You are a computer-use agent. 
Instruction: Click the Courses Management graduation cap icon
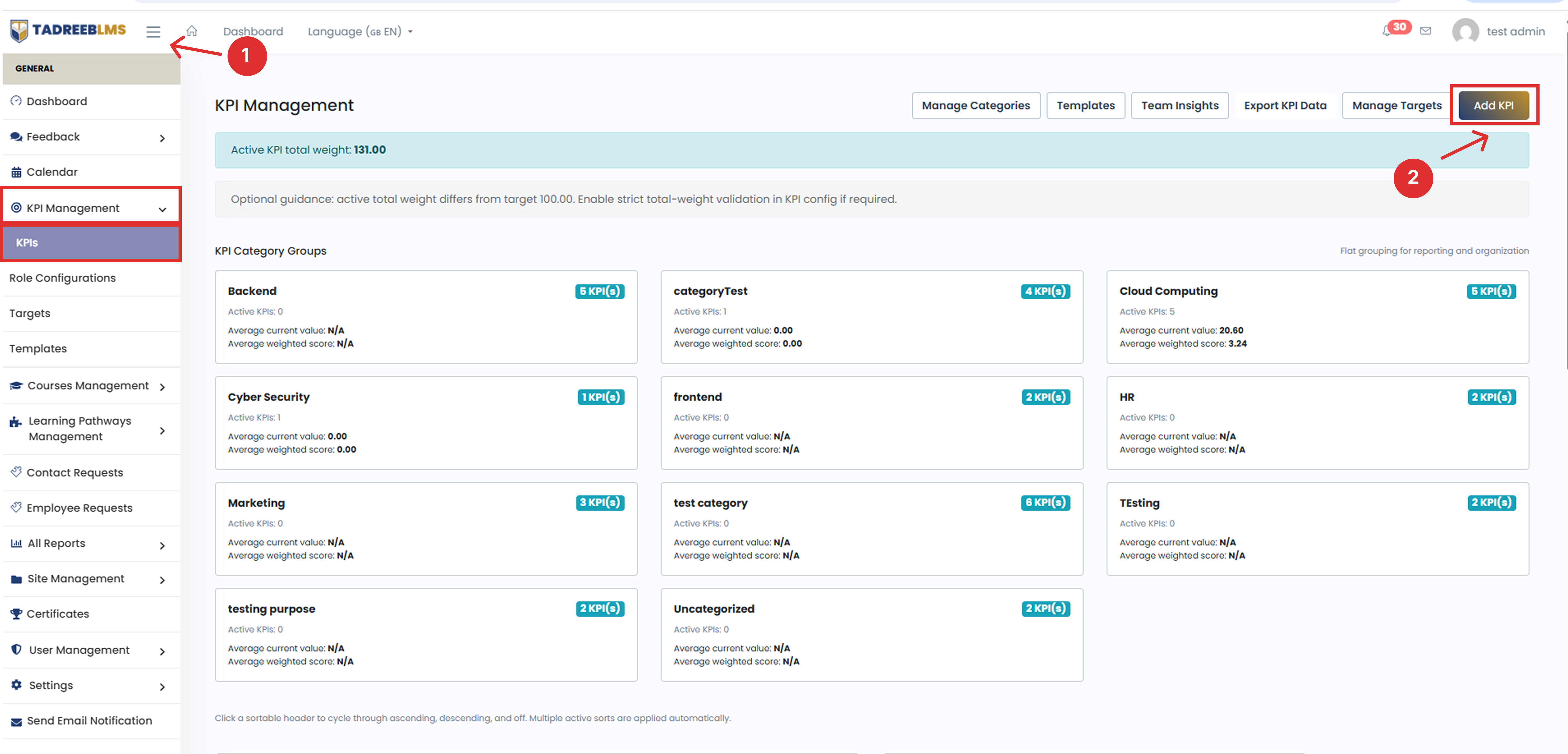pyautogui.click(x=16, y=385)
